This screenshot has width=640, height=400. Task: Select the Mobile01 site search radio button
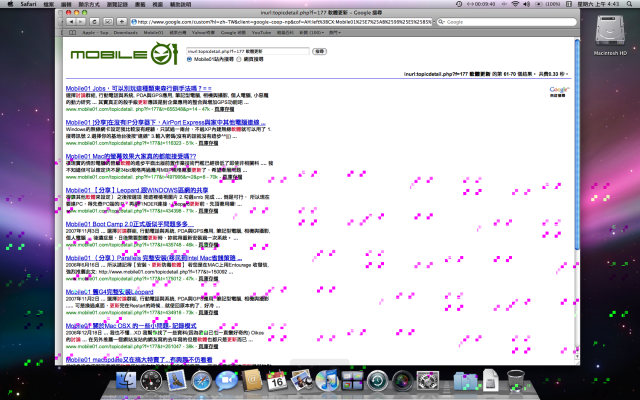point(189,60)
